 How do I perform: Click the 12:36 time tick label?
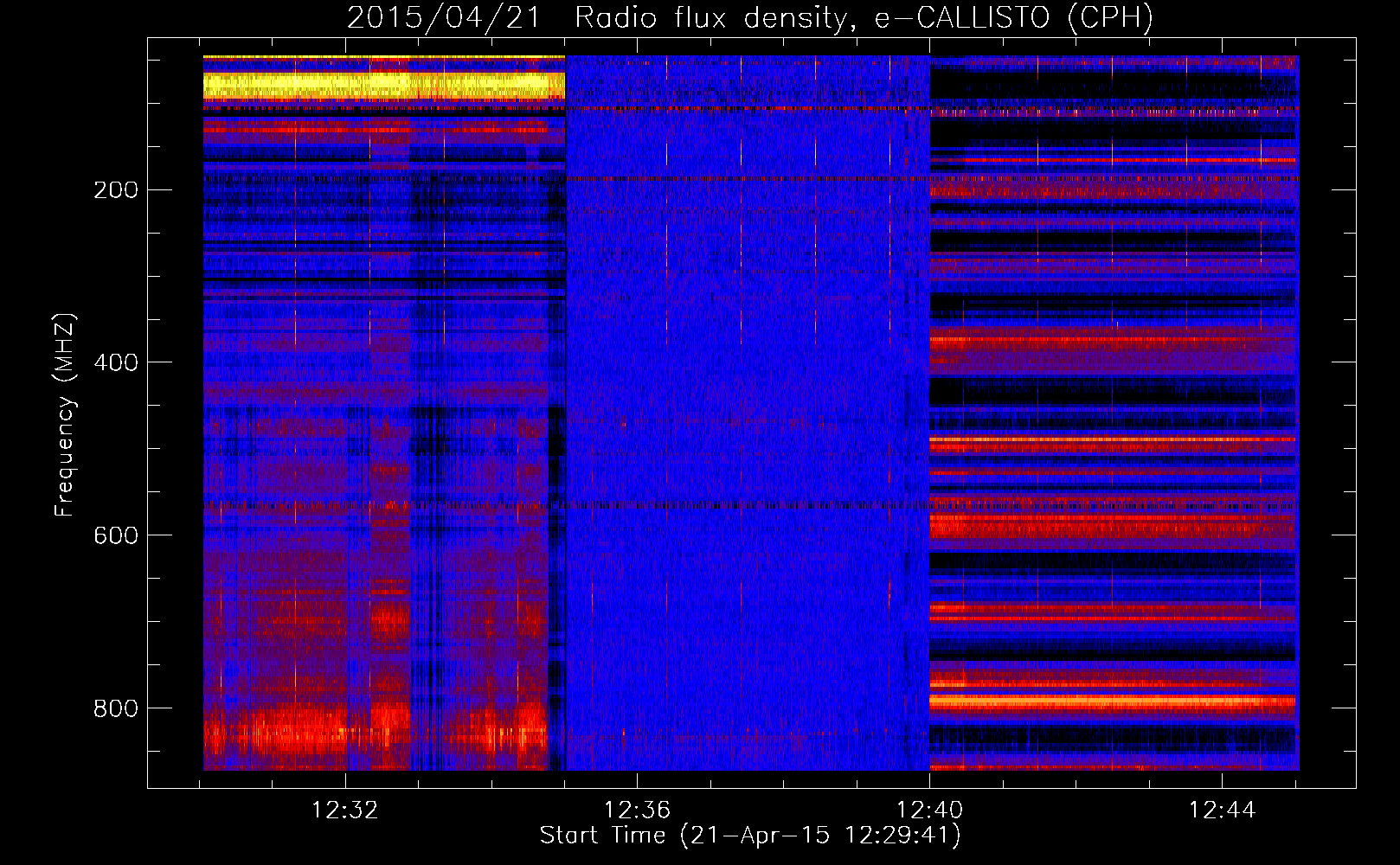(638, 810)
